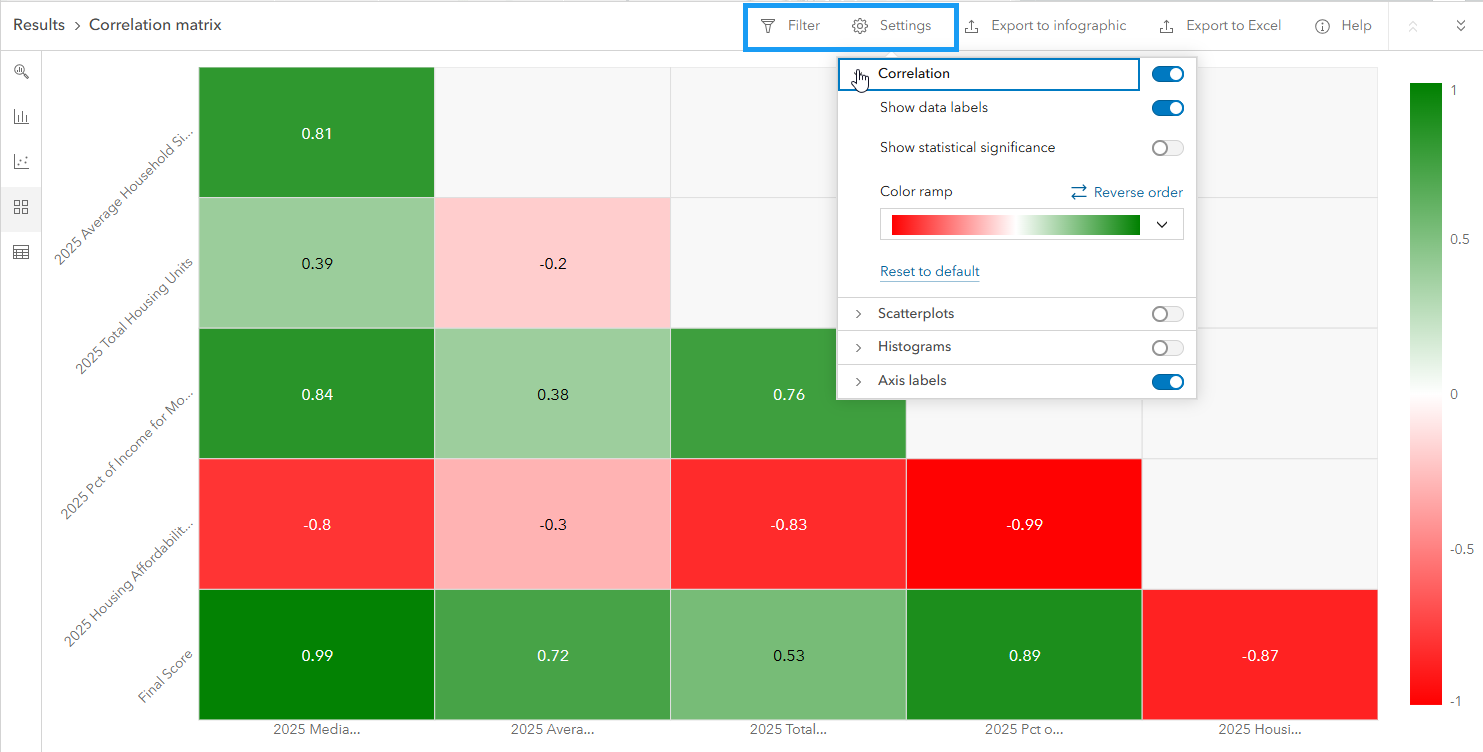The image size is (1483, 752).
Task: Click the Help info icon
Action: [1322, 26]
